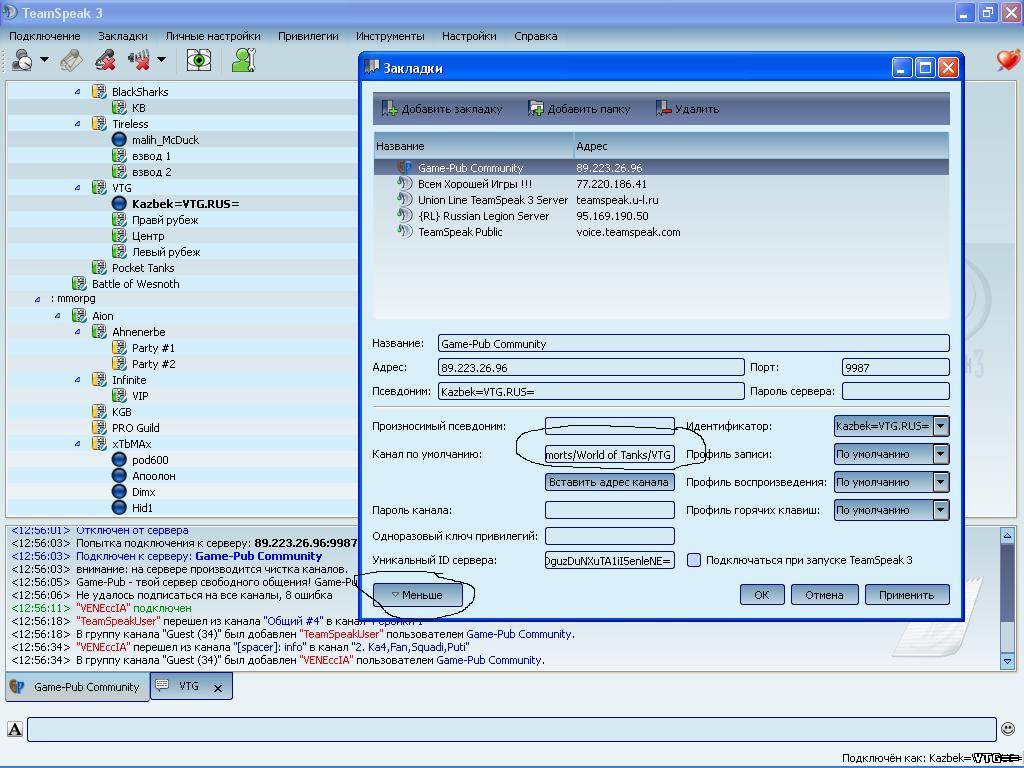Collapse the xTbMAx channel tree
The image size is (1024, 768).
click(78, 443)
